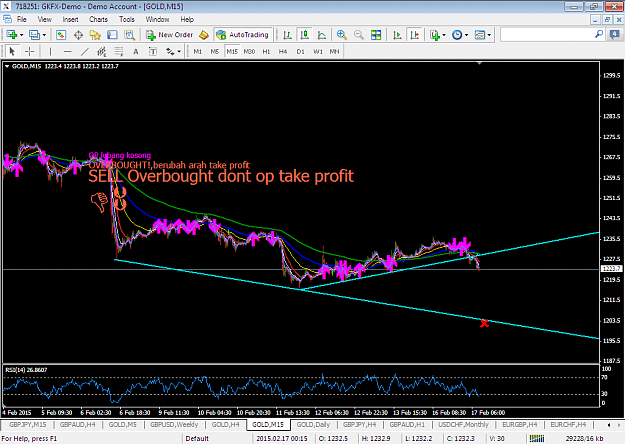Click the red X marker on trendline

click(484, 323)
